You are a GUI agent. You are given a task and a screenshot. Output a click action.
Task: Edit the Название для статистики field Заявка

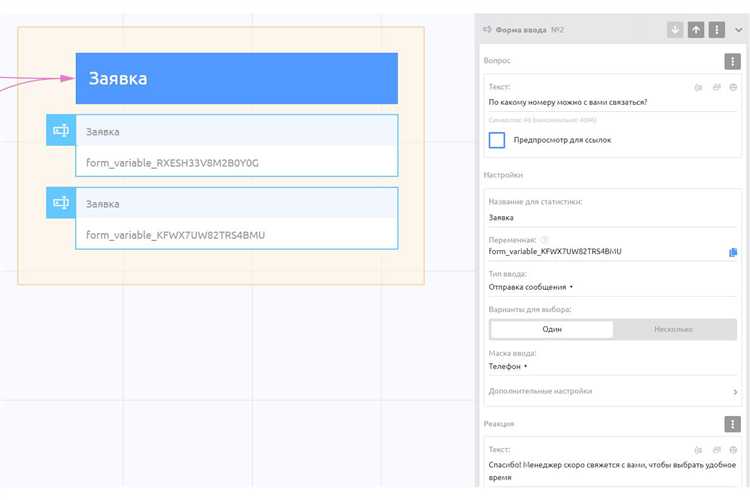point(612,218)
